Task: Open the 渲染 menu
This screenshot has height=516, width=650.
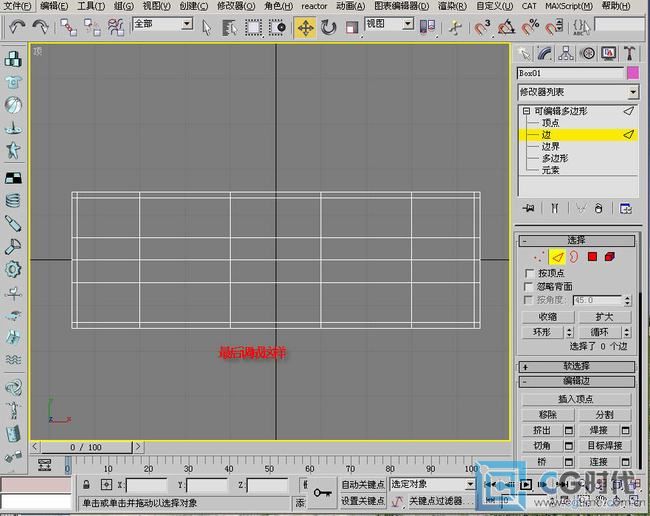Action: (x=452, y=6)
